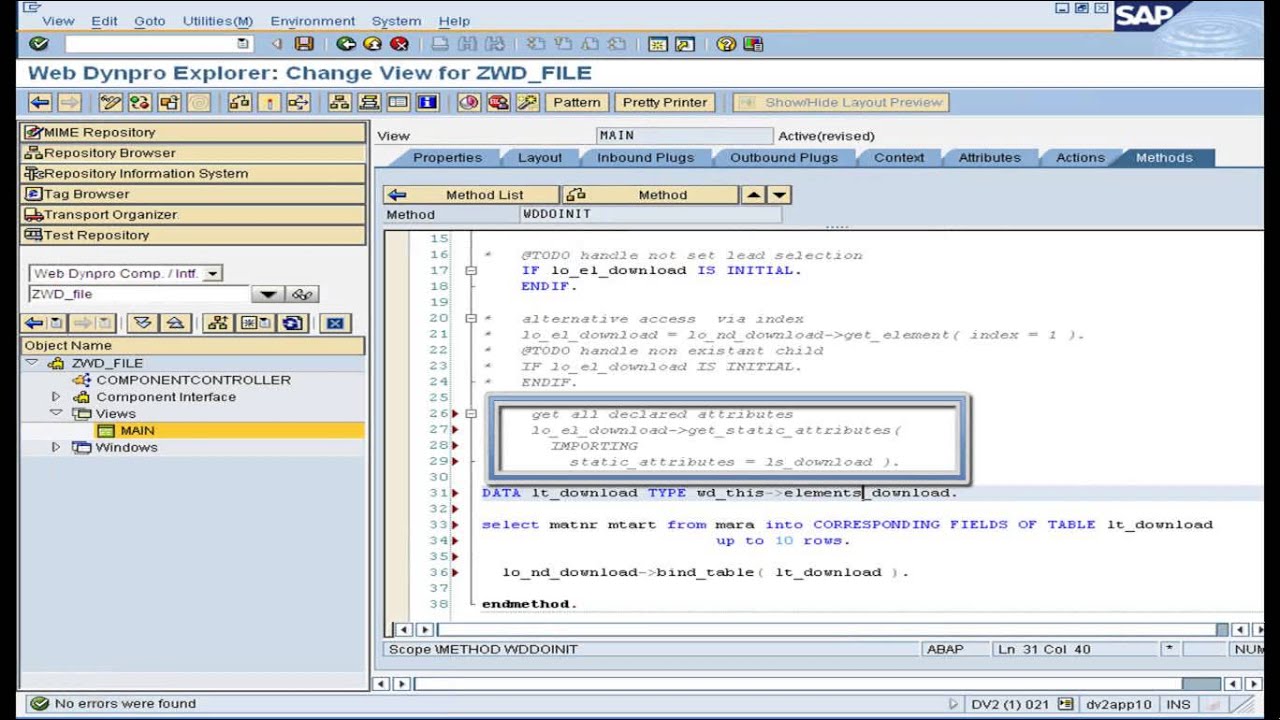Click the green Enter checkmark icon

[39, 44]
